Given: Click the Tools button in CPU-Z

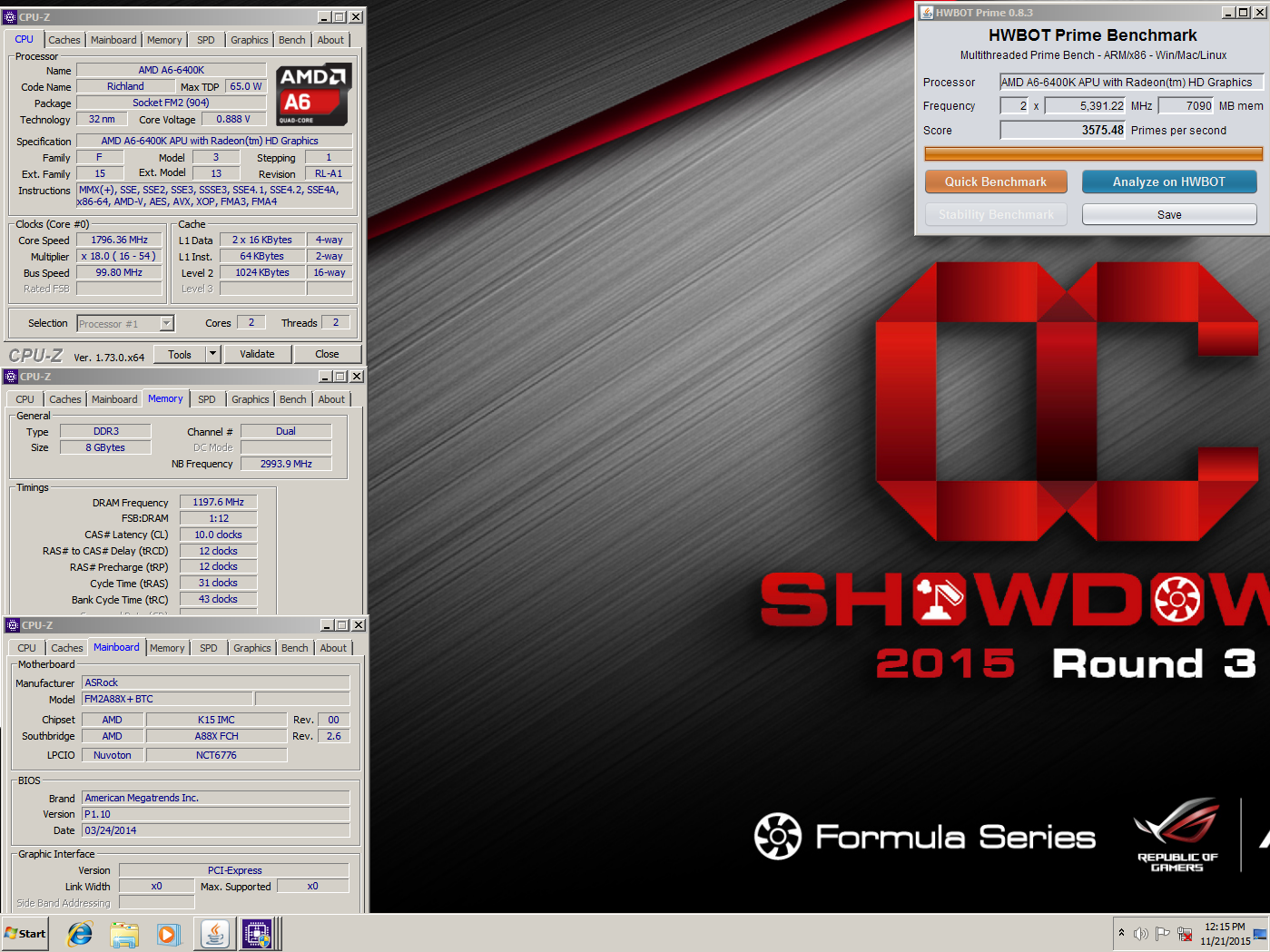Looking at the screenshot, I should click(x=180, y=354).
